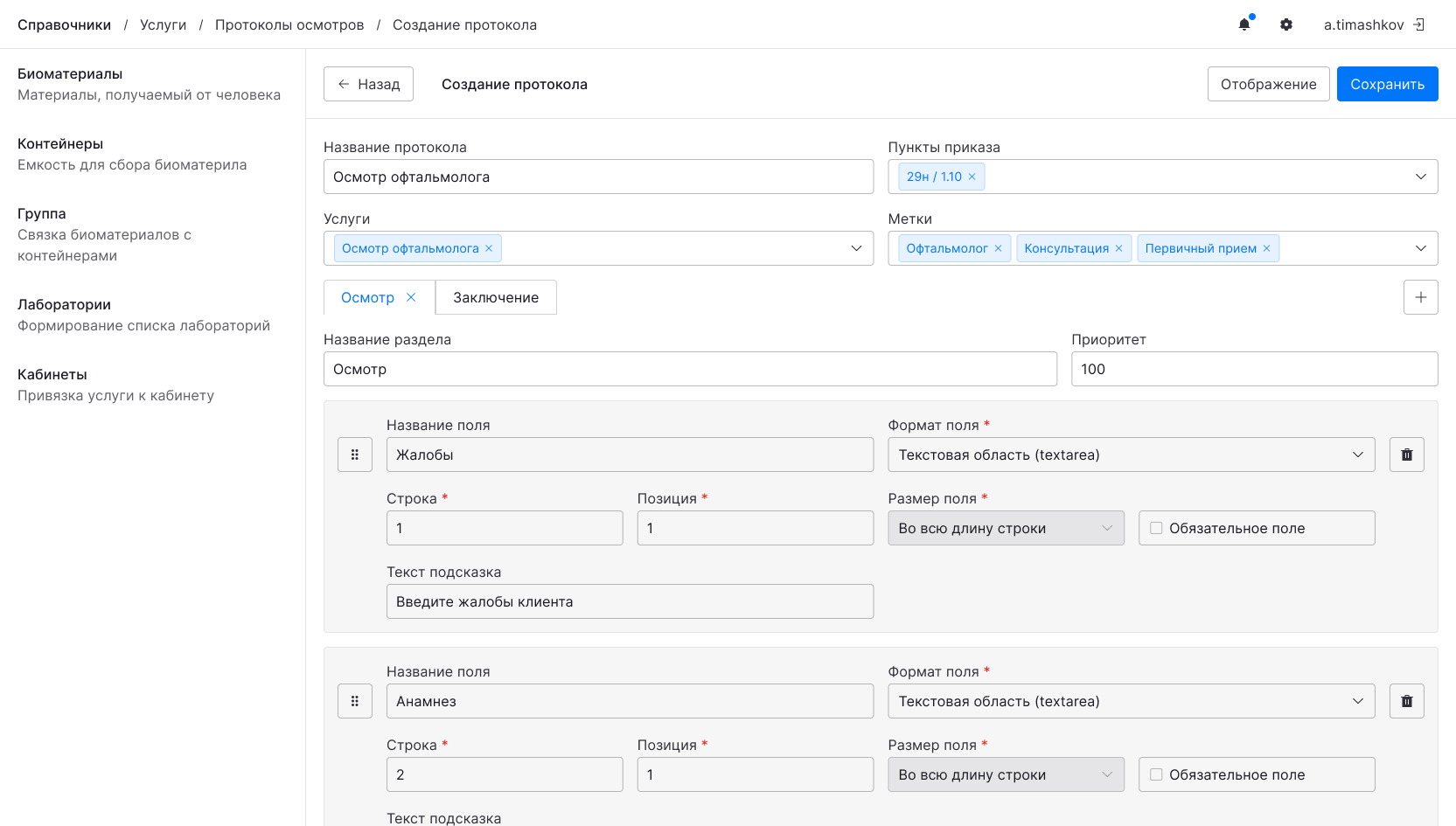Close the Осмотр section tab
The width and height of the screenshot is (1456, 826).
pos(411,297)
